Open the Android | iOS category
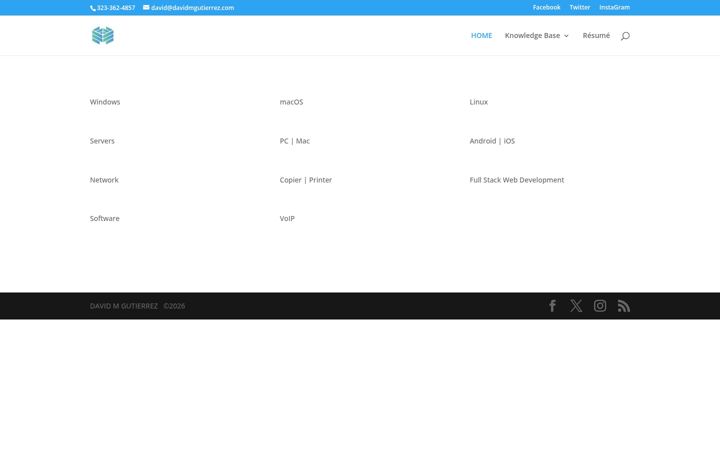 coord(492,141)
